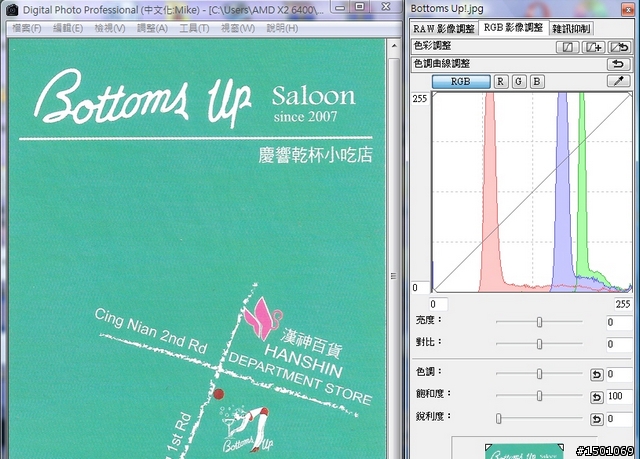The width and height of the screenshot is (640, 459).
Task: Switch to the RGB 影像調整 tab
Action: [513, 28]
